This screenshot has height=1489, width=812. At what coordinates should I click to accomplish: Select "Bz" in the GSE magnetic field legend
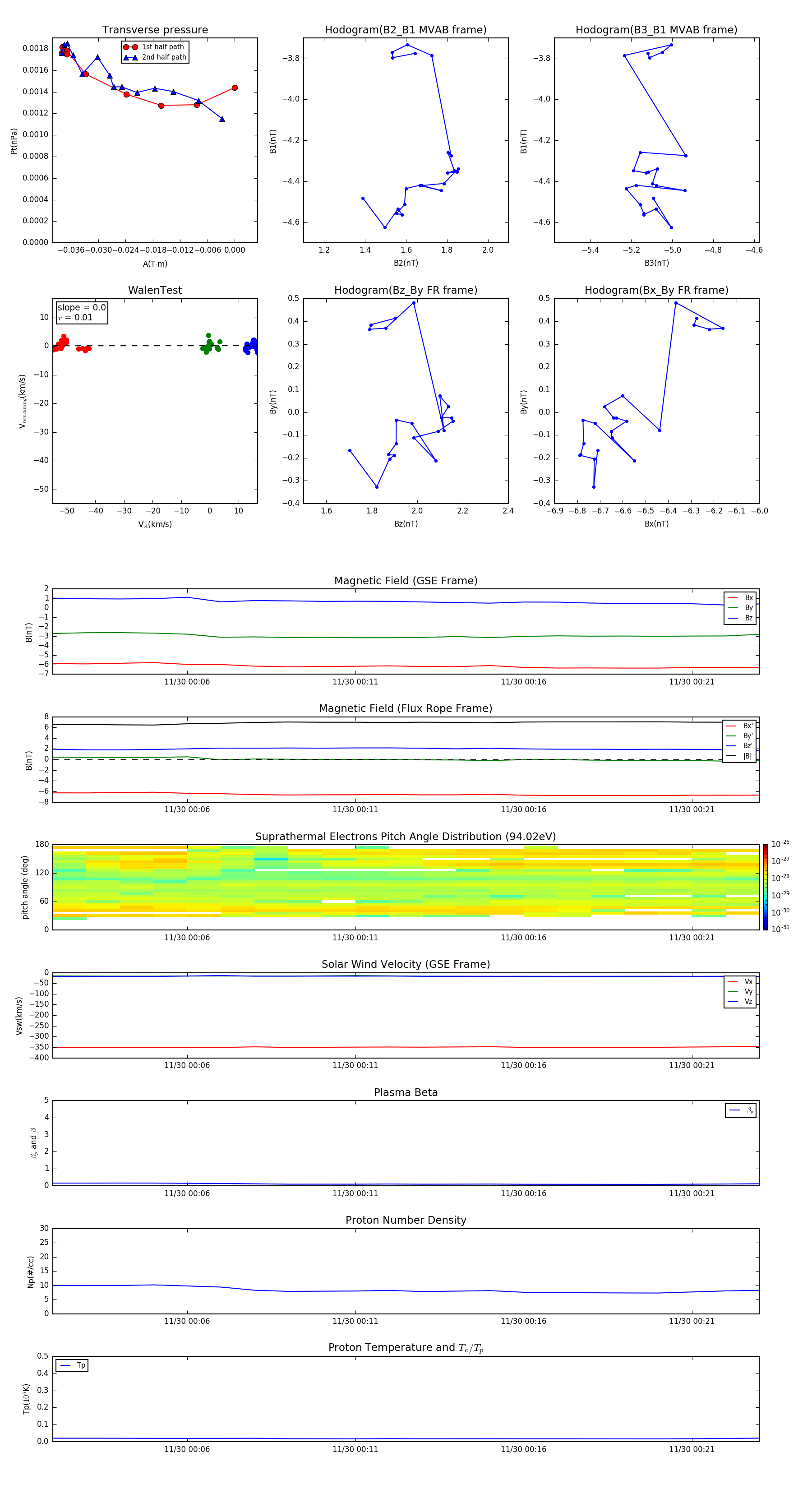point(741,618)
